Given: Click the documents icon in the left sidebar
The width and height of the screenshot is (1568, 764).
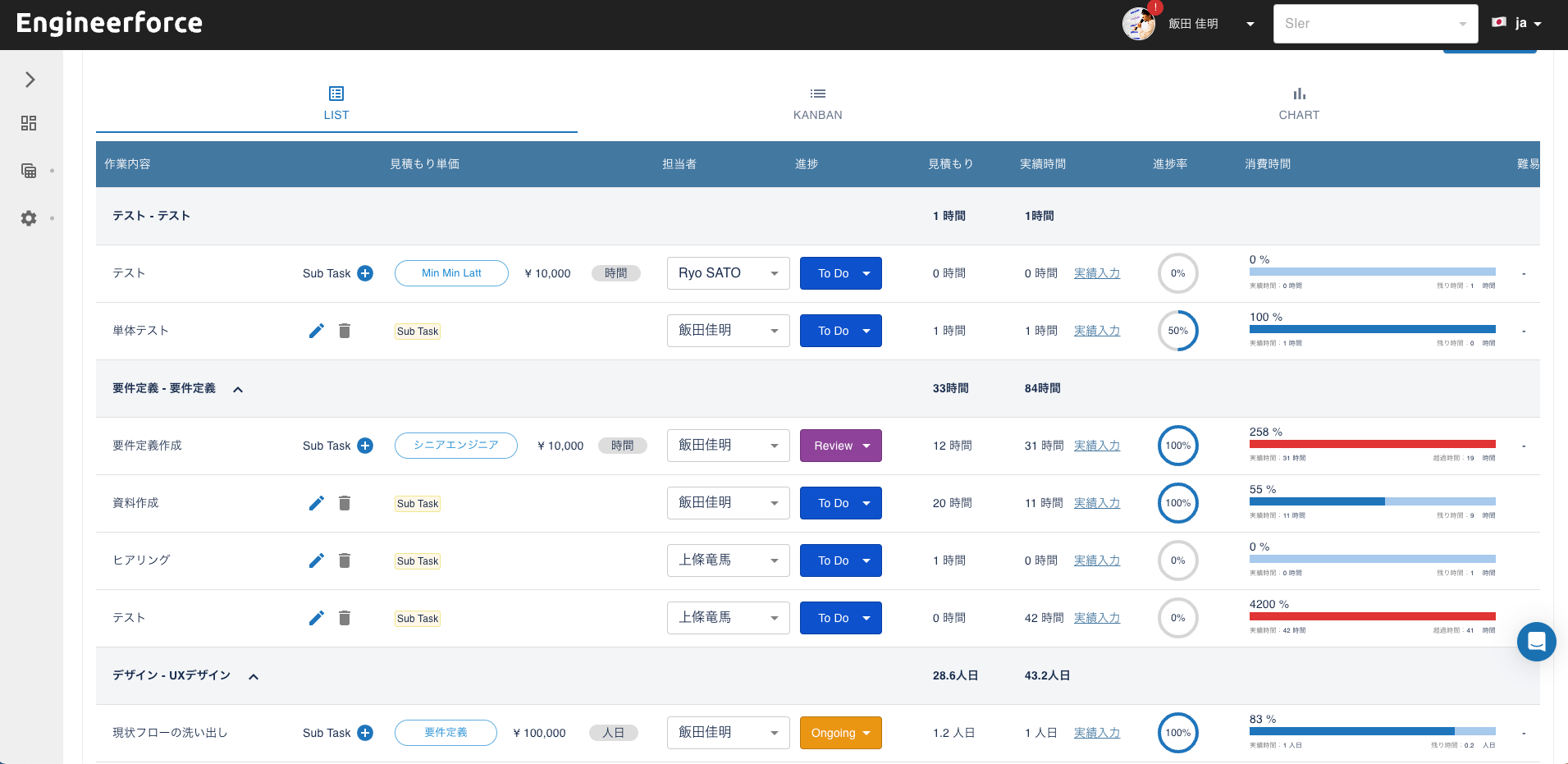Looking at the screenshot, I should pos(29,171).
